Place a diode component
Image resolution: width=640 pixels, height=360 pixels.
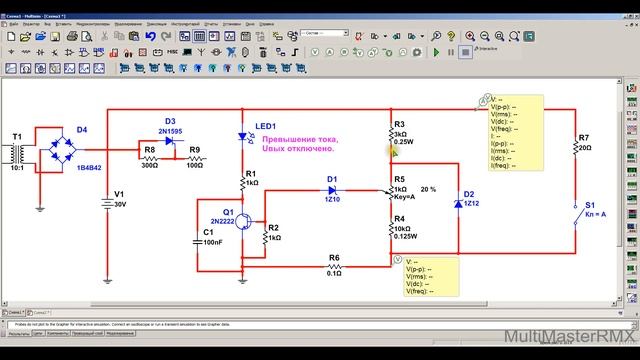40,52
